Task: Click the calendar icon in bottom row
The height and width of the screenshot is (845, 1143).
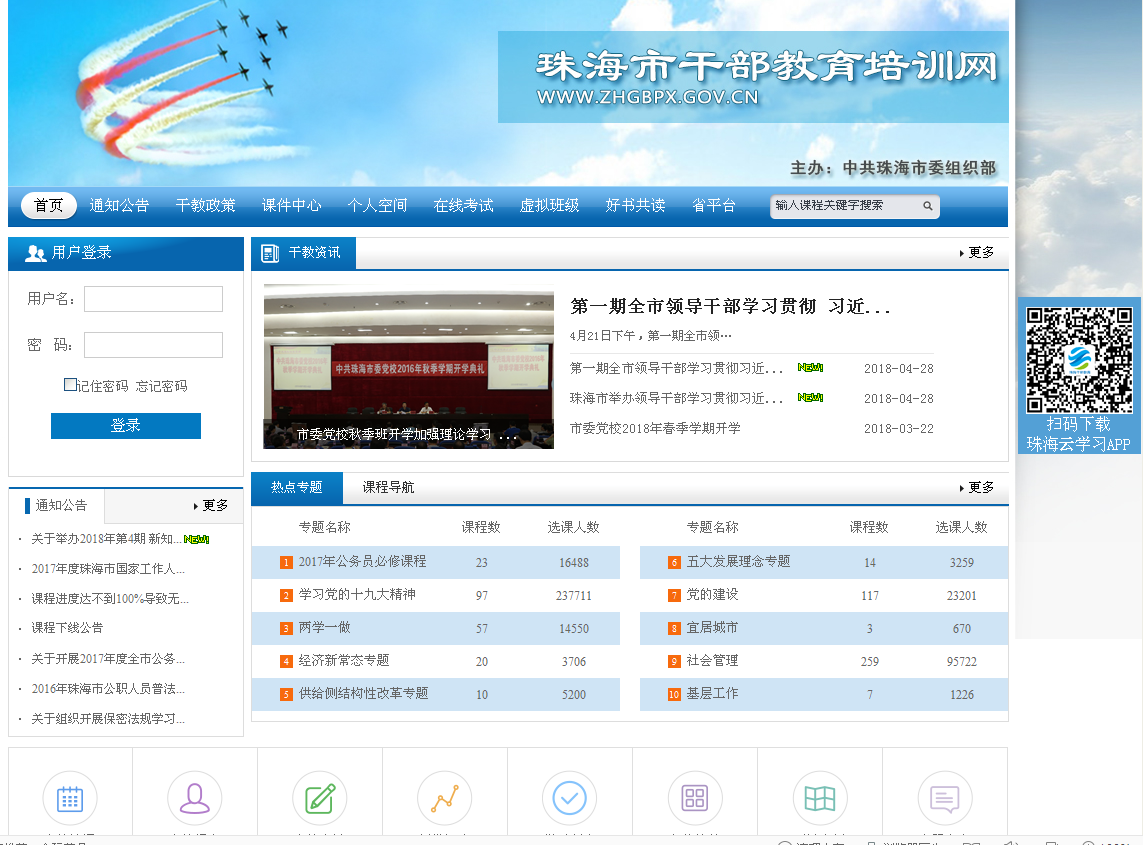Action: click(70, 798)
